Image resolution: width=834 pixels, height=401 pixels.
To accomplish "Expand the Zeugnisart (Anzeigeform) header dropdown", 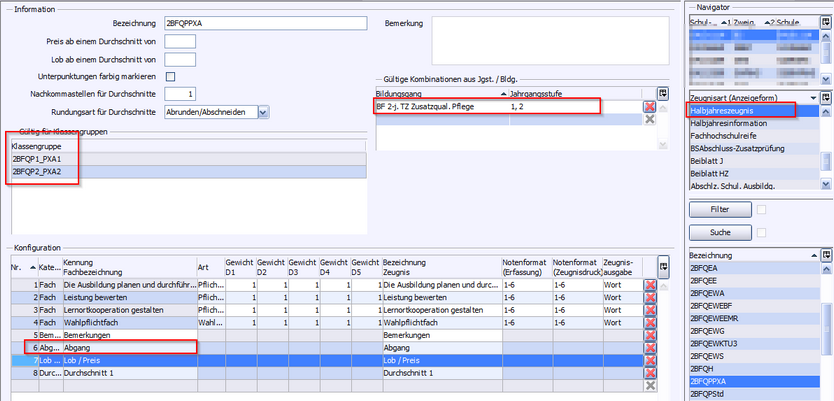I will 810,97.
